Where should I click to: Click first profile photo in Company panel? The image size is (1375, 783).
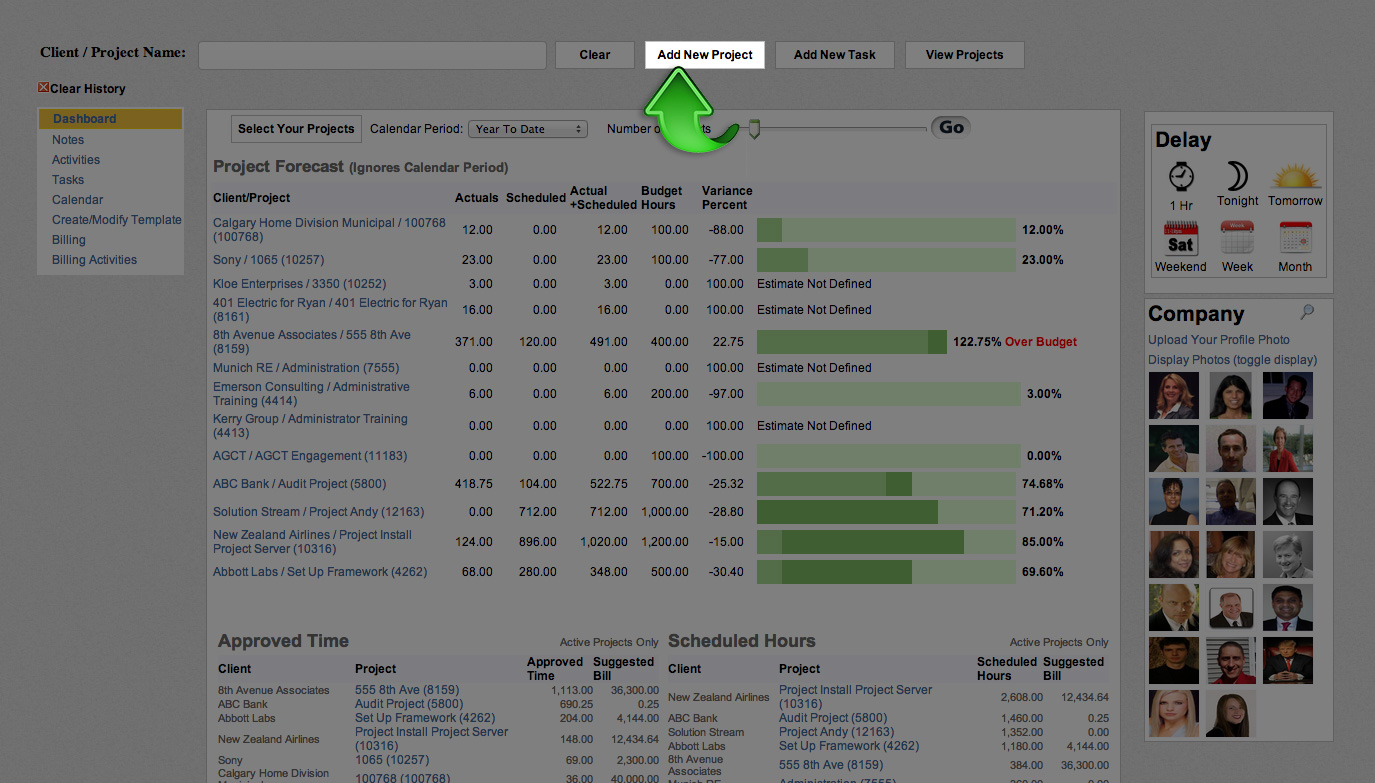[1173, 395]
